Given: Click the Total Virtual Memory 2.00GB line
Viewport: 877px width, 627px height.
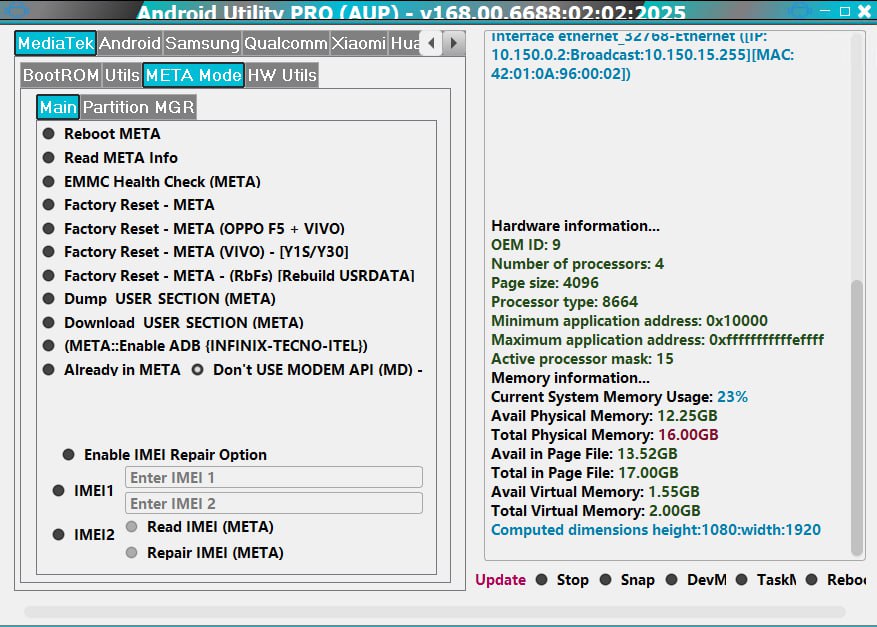Looking at the screenshot, I should pos(596,511).
